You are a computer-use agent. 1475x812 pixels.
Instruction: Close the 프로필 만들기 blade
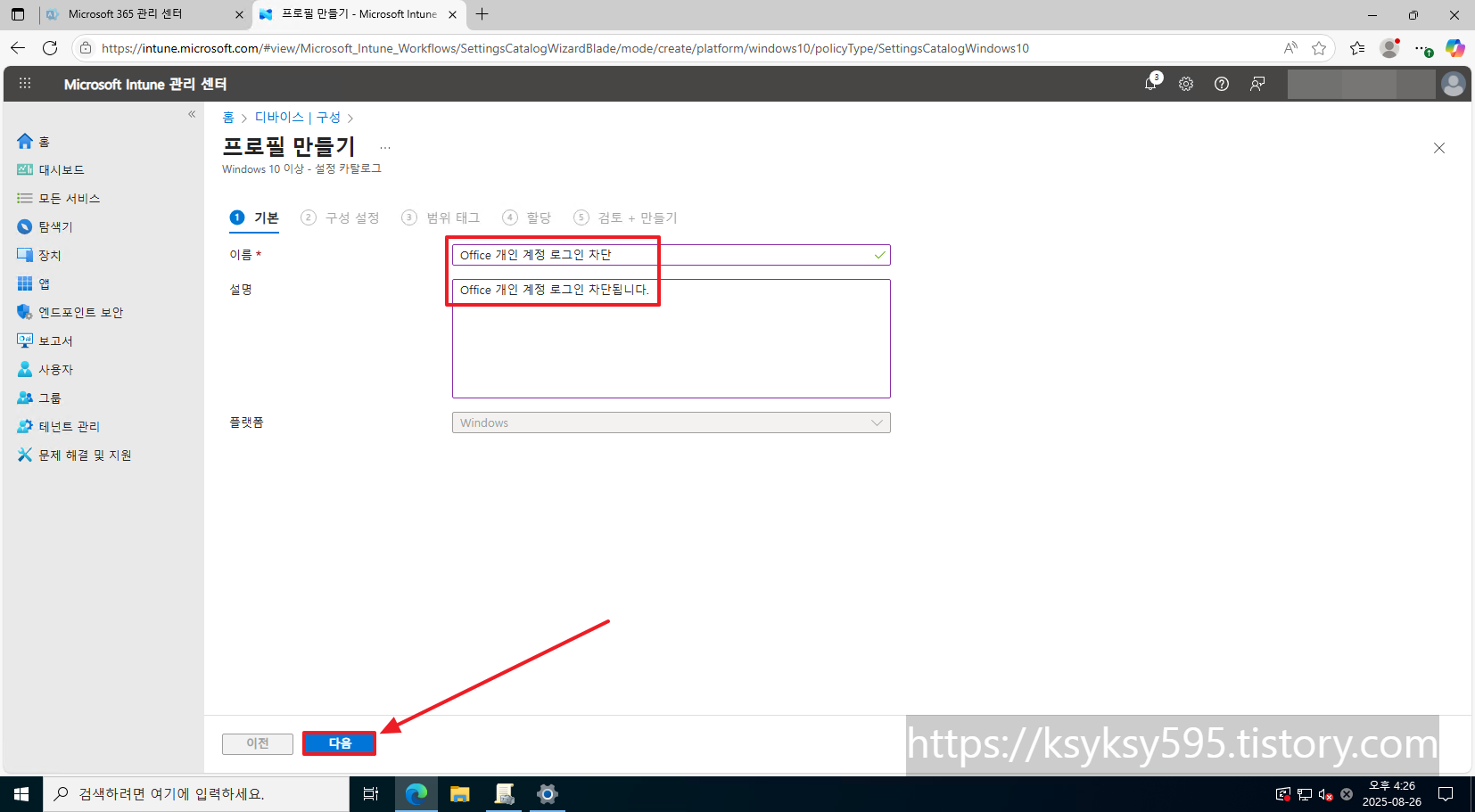coord(1438,148)
